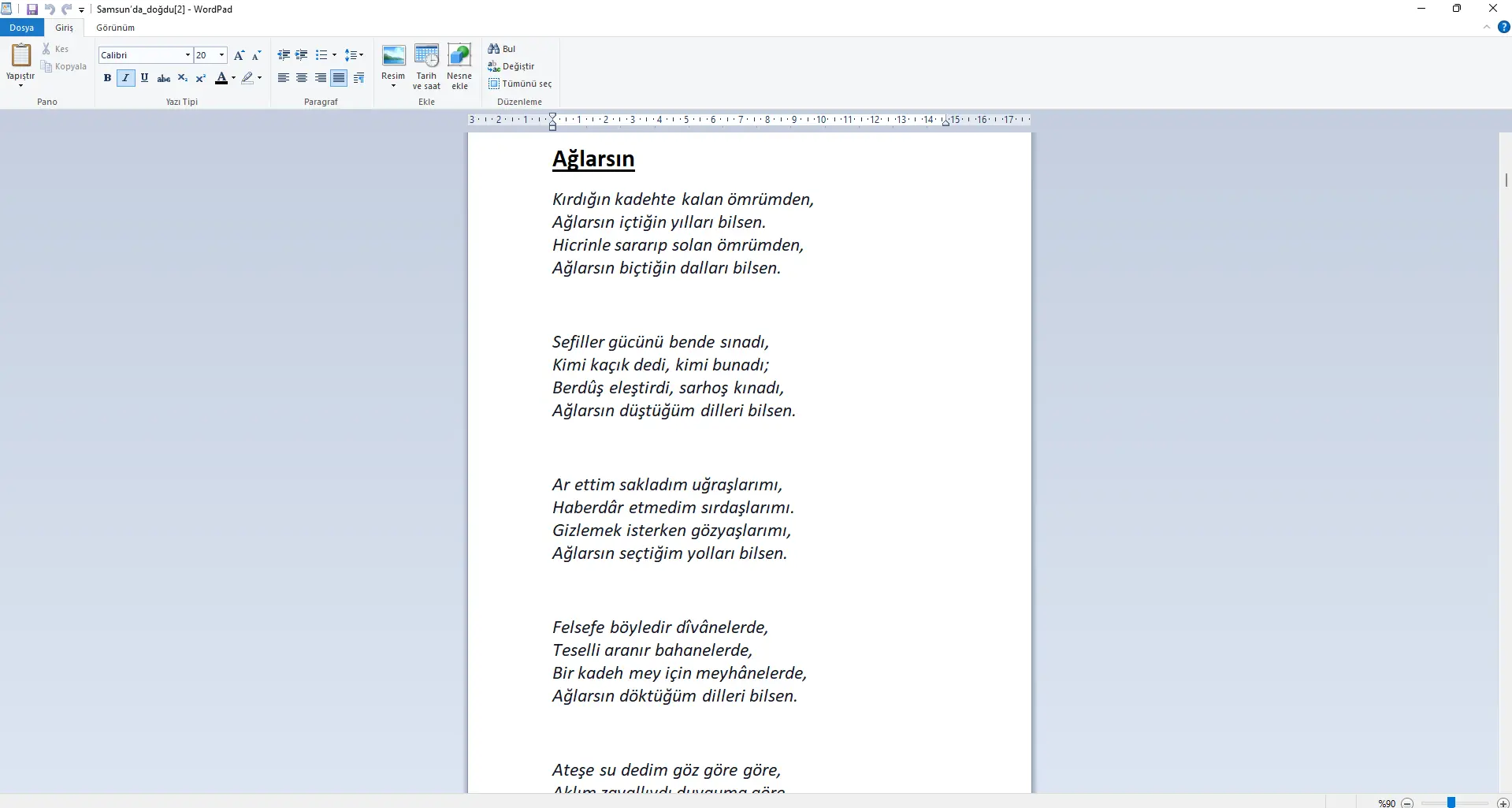Open the font size 20 dropdown
Screen dimensions: 1512x808
(222, 55)
